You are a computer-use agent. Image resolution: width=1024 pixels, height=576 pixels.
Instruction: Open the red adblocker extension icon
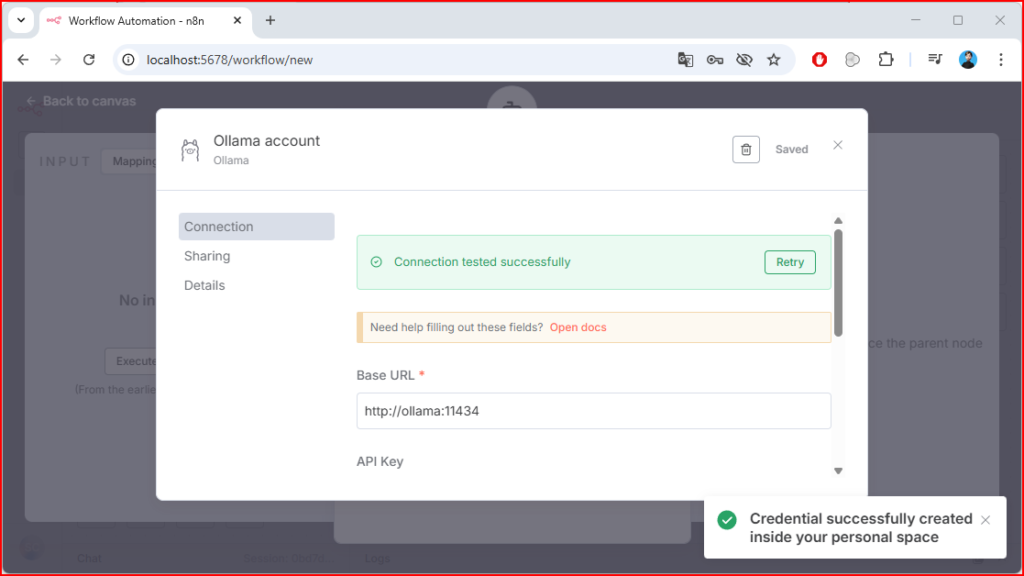tap(819, 60)
